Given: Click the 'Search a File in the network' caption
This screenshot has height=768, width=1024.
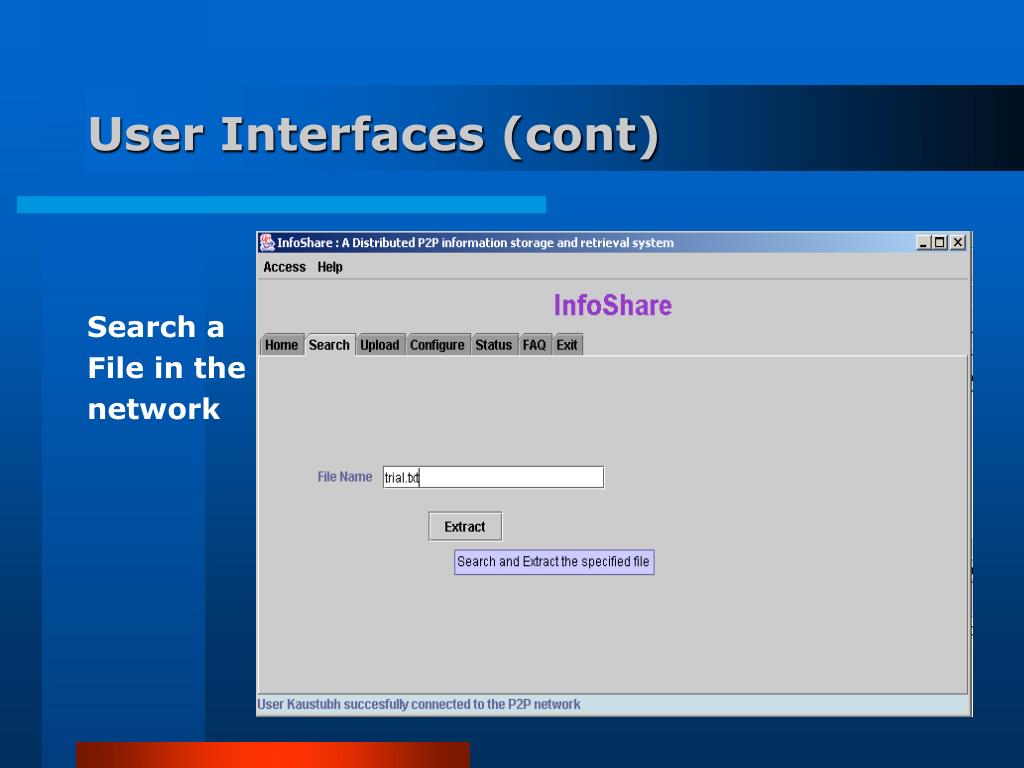Looking at the screenshot, I should pos(166,368).
